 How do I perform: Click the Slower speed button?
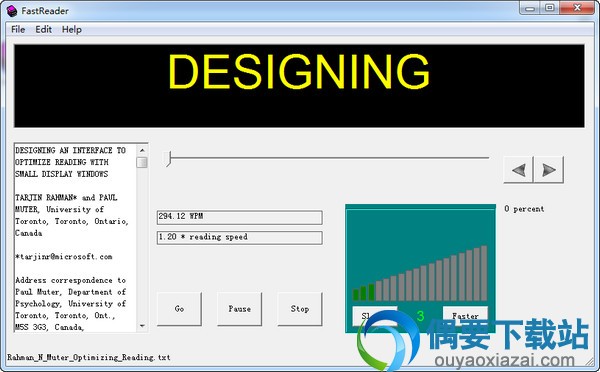[374, 316]
